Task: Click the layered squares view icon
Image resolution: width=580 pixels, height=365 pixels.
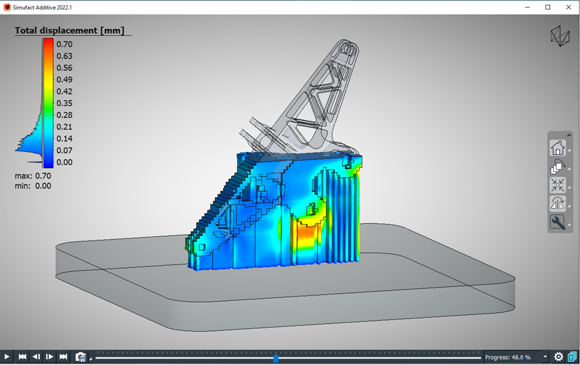Action: pyautogui.click(x=557, y=166)
